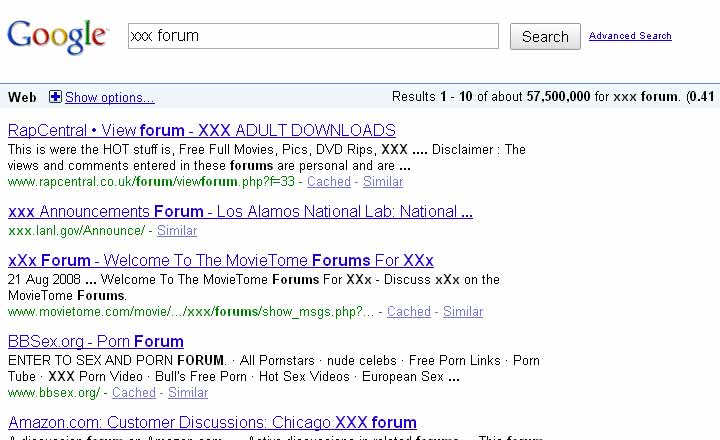Click the xxx.lanl.gov/Announce/ URL text
Image resolution: width=720 pixels, height=440 pixels.
pos(76,231)
